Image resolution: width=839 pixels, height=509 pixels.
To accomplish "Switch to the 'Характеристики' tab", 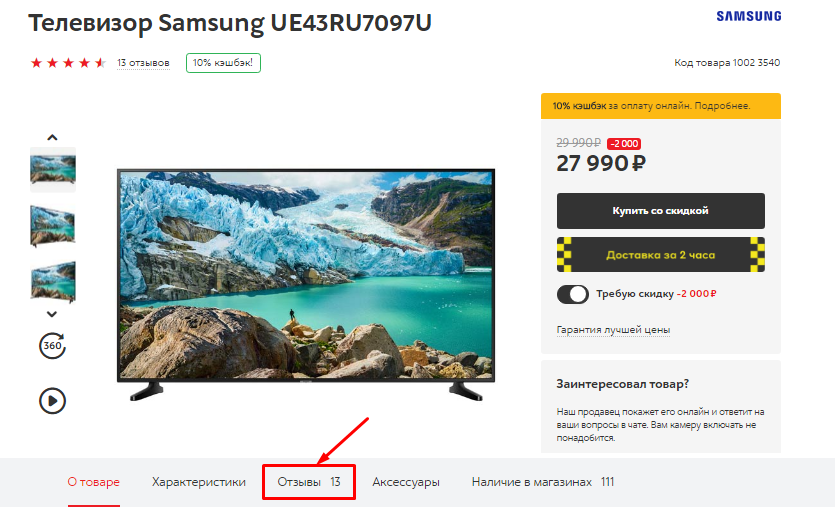I will (199, 482).
